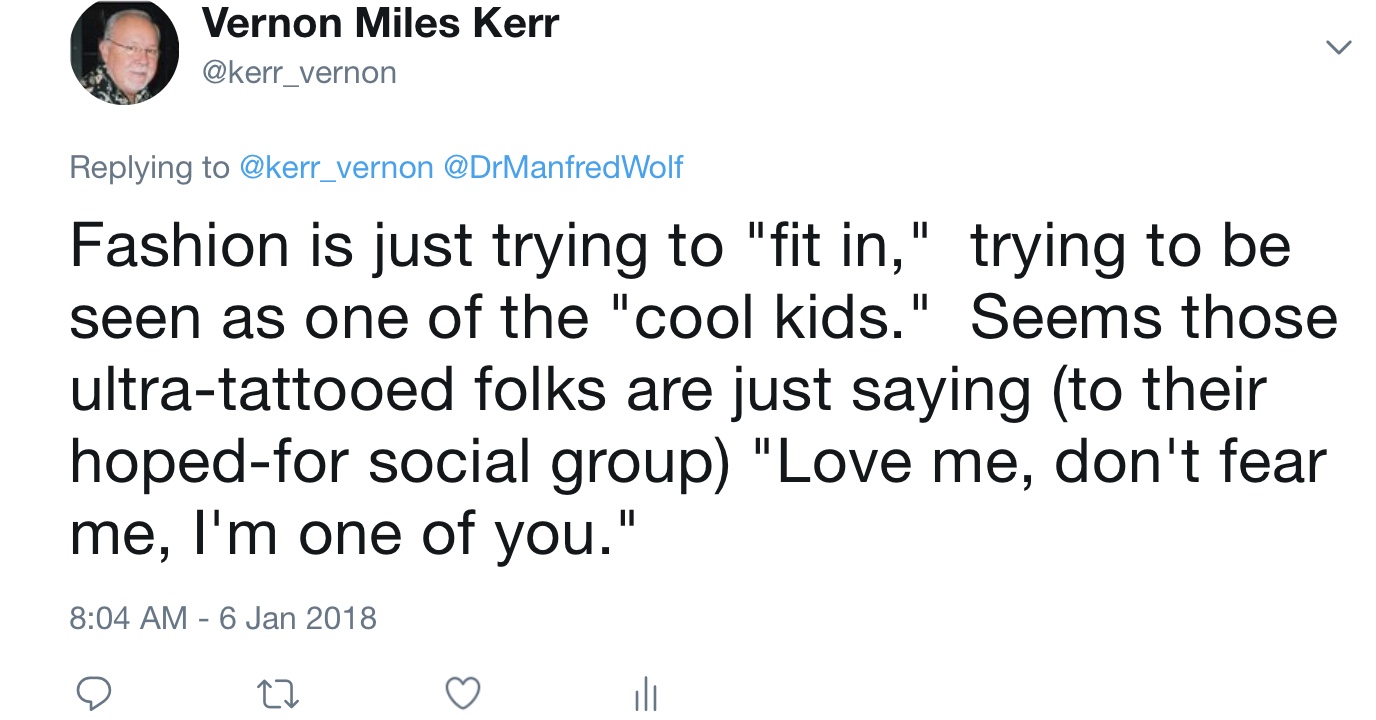Like the tweet with the heart icon
Screen dimensions: 1376x720
click(462, 693)
